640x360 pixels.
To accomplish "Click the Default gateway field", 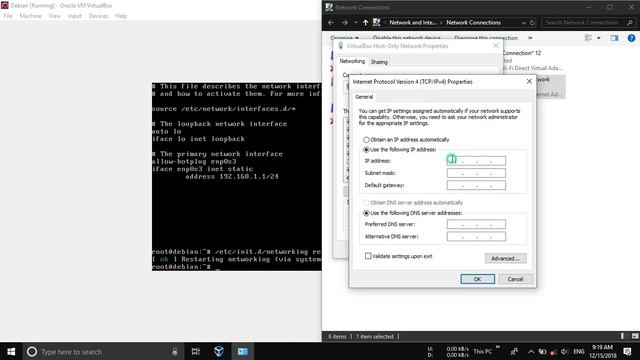I will [476, 185].
